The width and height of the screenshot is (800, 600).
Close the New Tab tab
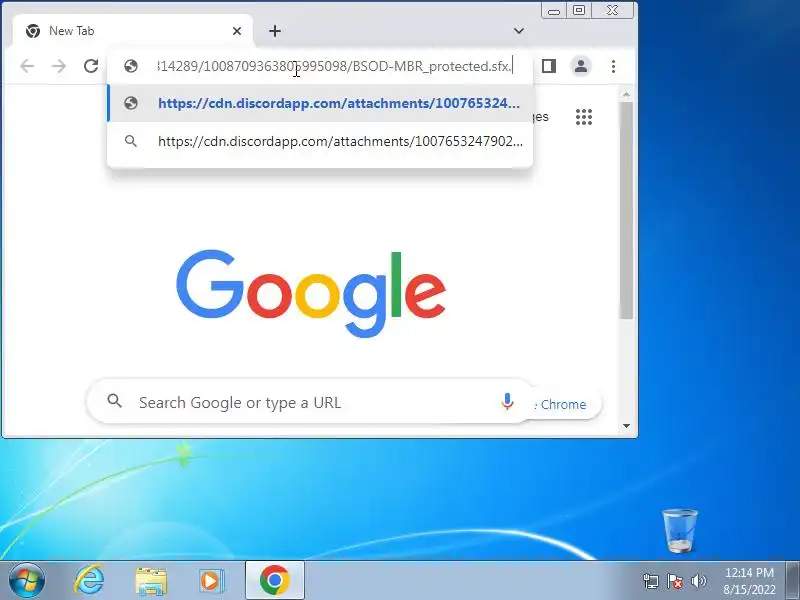click(237, 31)
